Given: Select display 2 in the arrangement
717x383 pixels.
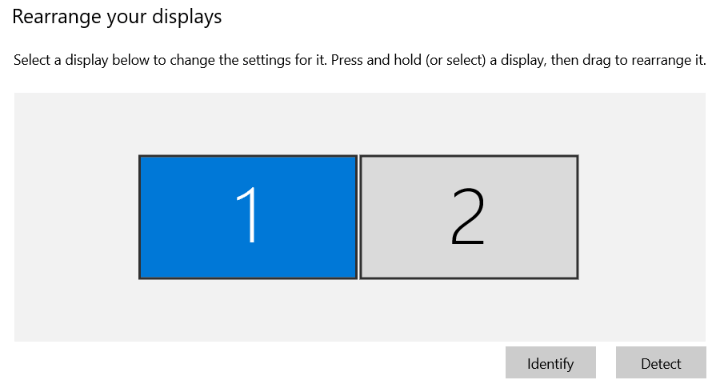Looking at the screenshot, I should [x=469, y=217].
